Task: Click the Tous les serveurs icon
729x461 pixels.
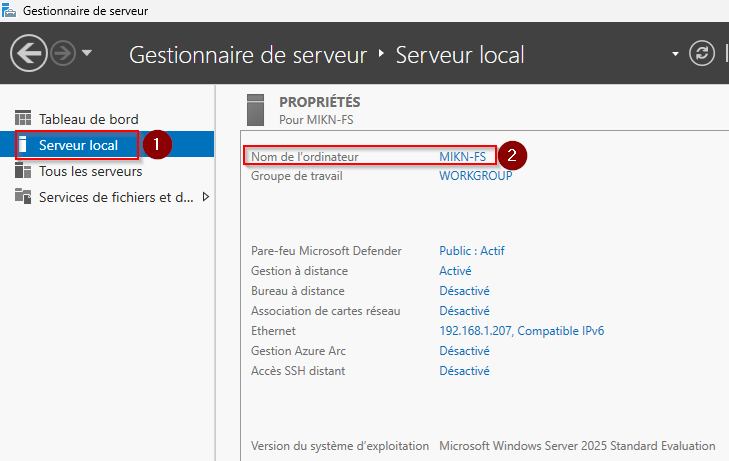Action: (23, 171)
